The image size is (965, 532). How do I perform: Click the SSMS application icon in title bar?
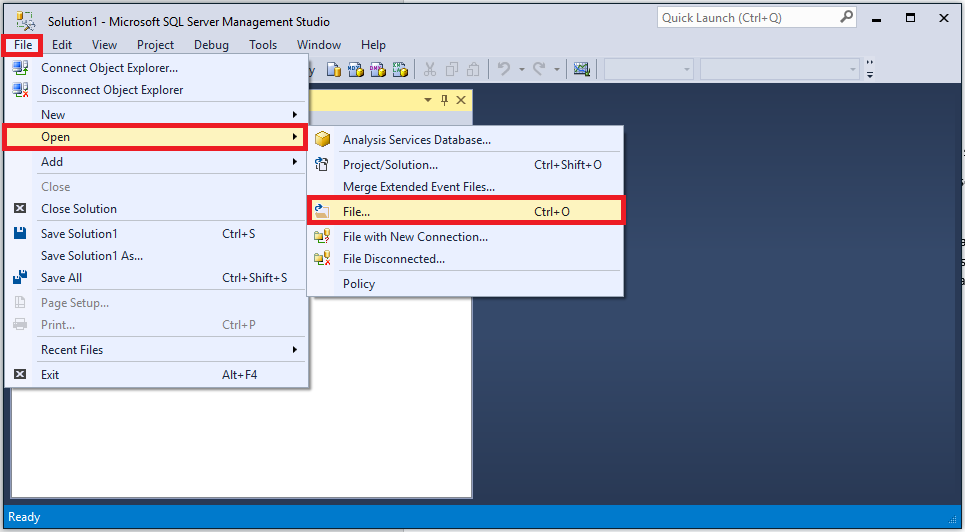pos(26,20)
